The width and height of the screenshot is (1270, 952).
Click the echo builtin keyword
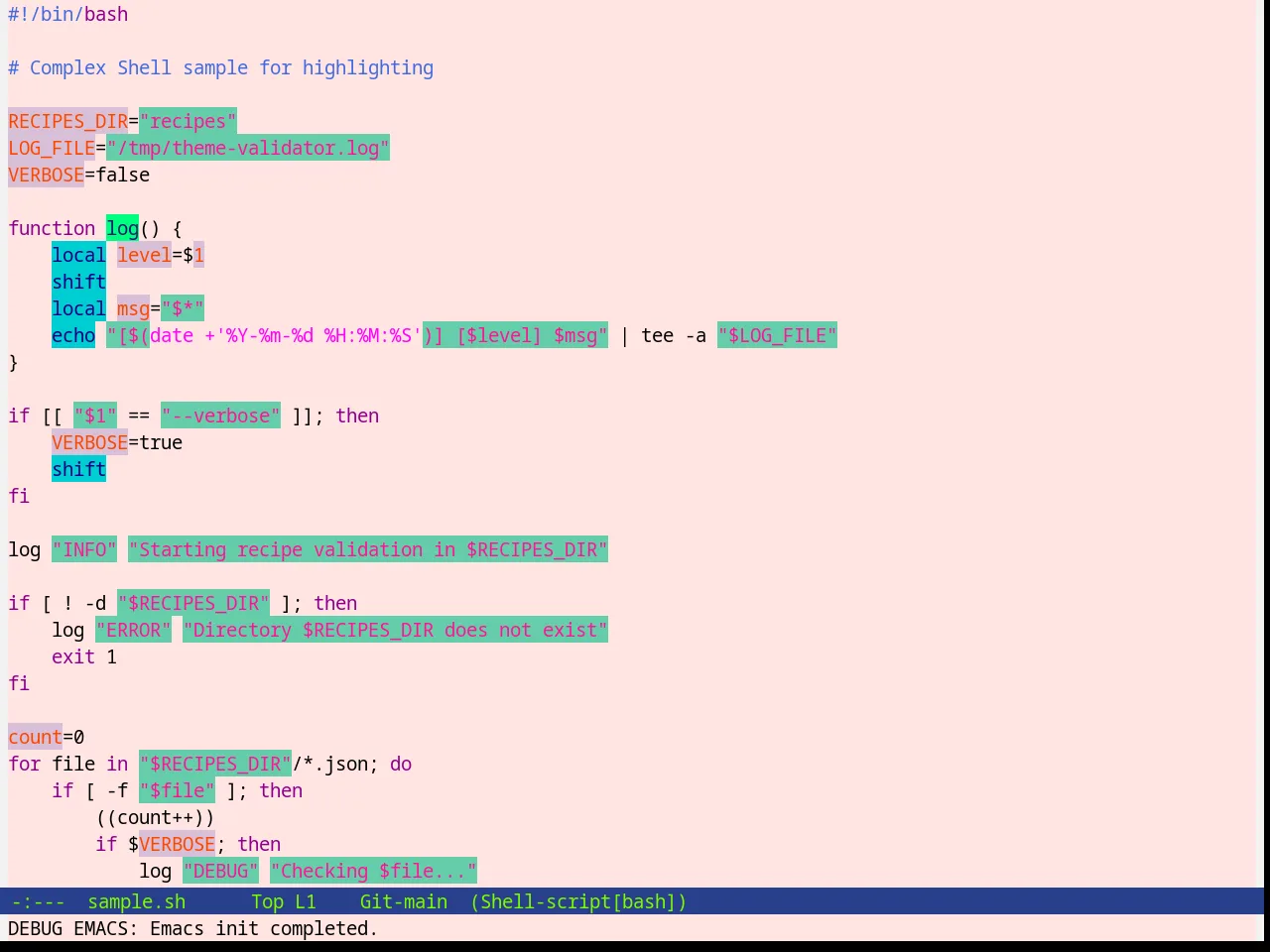tap(73, 335)
